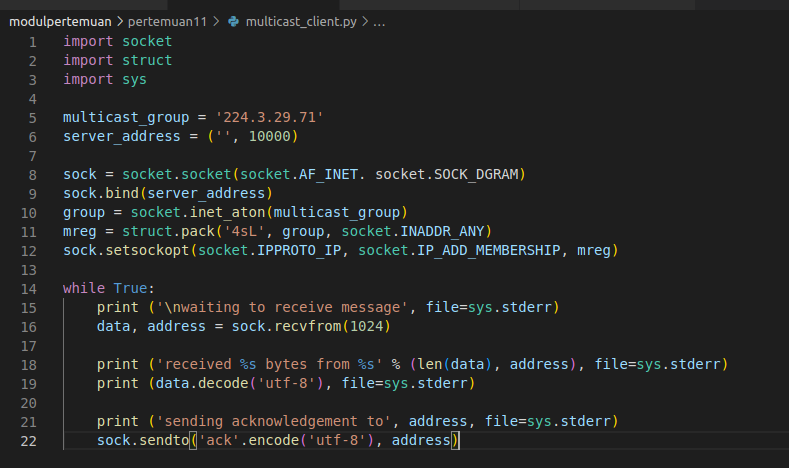789x468 pixels.
Task: Click the word sys on line 3
Action: 134,80
